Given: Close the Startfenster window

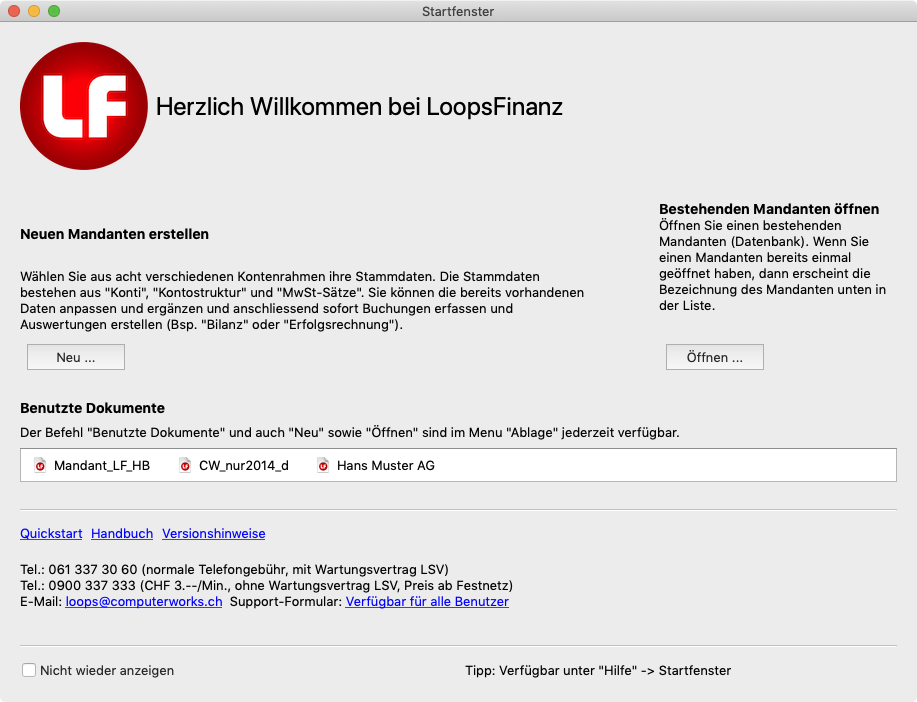Looking at the screenshot, I should (x=14, y=11).
